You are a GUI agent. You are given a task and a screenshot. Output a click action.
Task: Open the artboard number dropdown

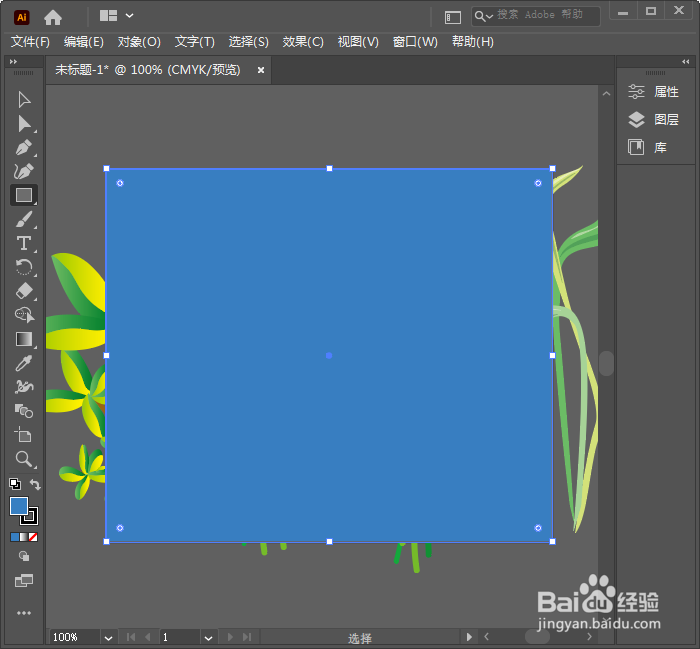point(208,637)
